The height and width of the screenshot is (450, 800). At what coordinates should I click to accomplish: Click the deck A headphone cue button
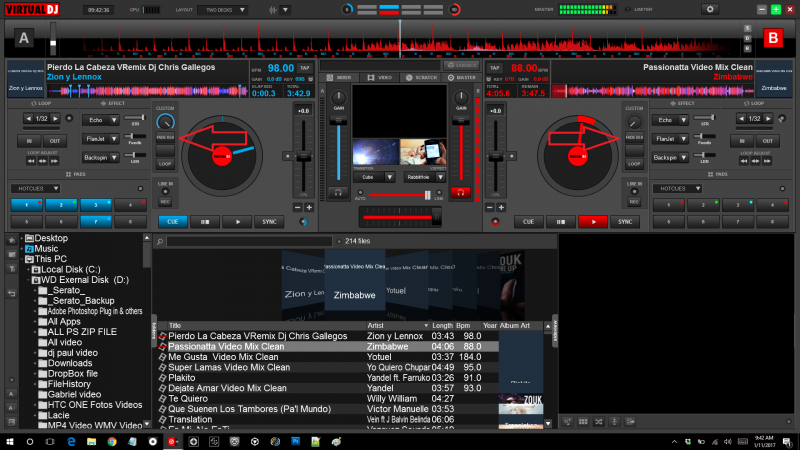pyautogui.click(x=338, y=193)
